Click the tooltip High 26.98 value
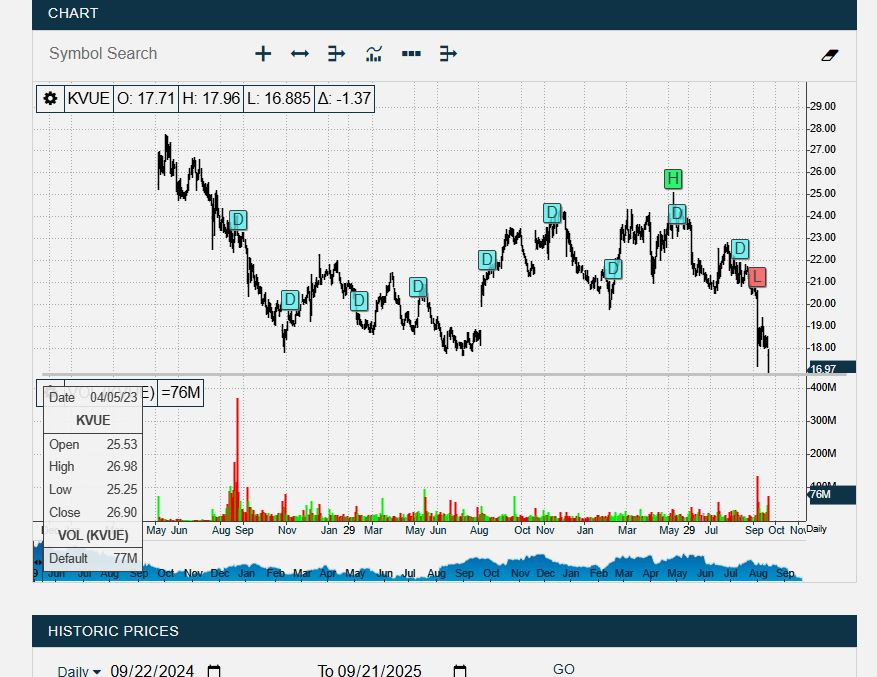Viewport: 877px width, 677px height. point(122,467)
